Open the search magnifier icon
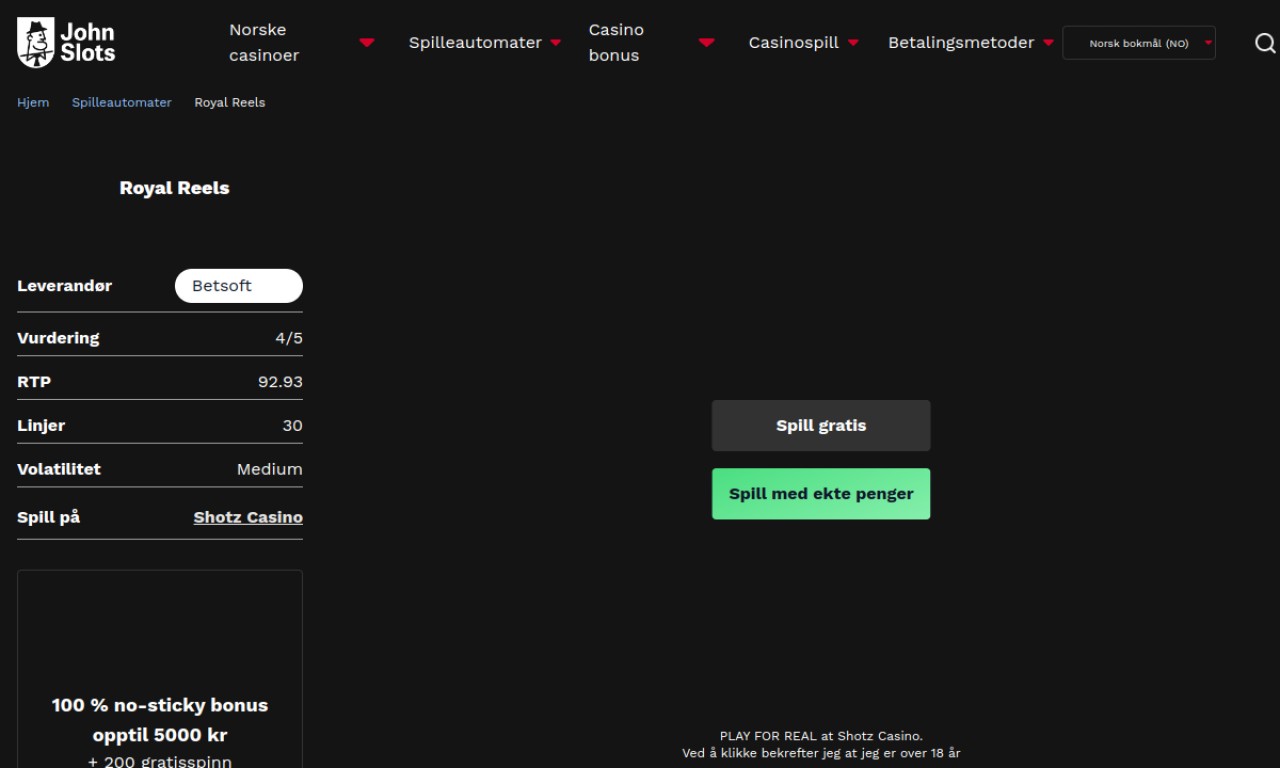 1265,43
